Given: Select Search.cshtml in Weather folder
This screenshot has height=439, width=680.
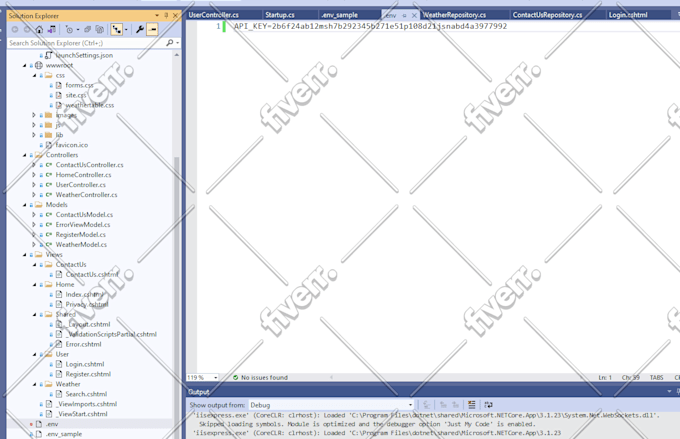Looking at the screenshot, I should point(86,394).
